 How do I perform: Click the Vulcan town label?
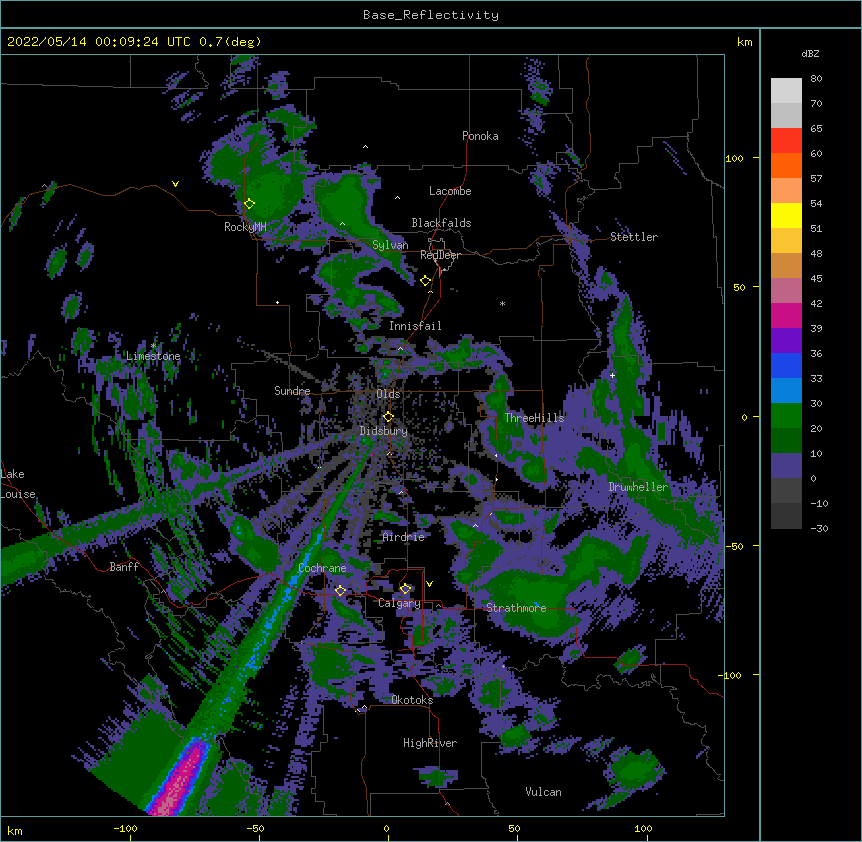(543, 792)
